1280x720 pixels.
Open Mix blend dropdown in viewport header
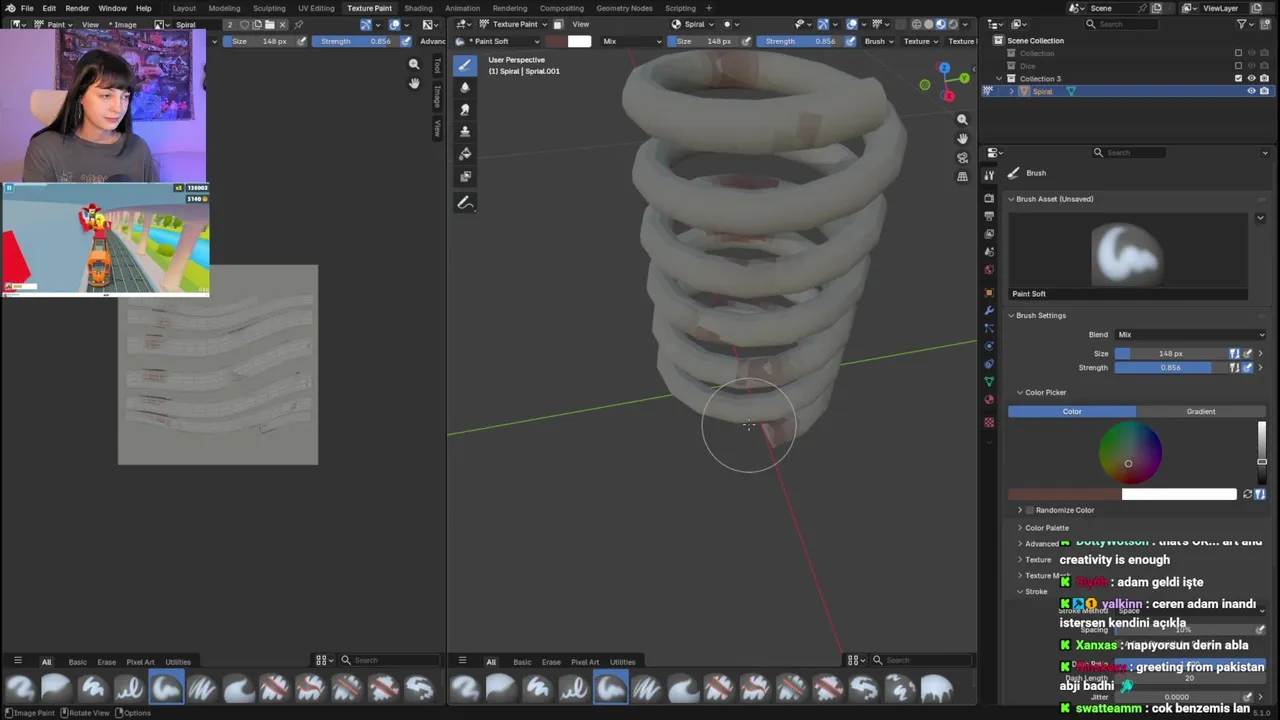pos(631,41)
